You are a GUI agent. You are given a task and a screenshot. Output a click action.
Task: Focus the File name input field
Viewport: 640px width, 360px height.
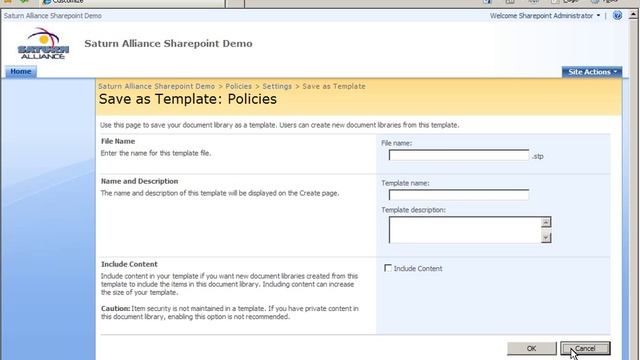[459, 155]
